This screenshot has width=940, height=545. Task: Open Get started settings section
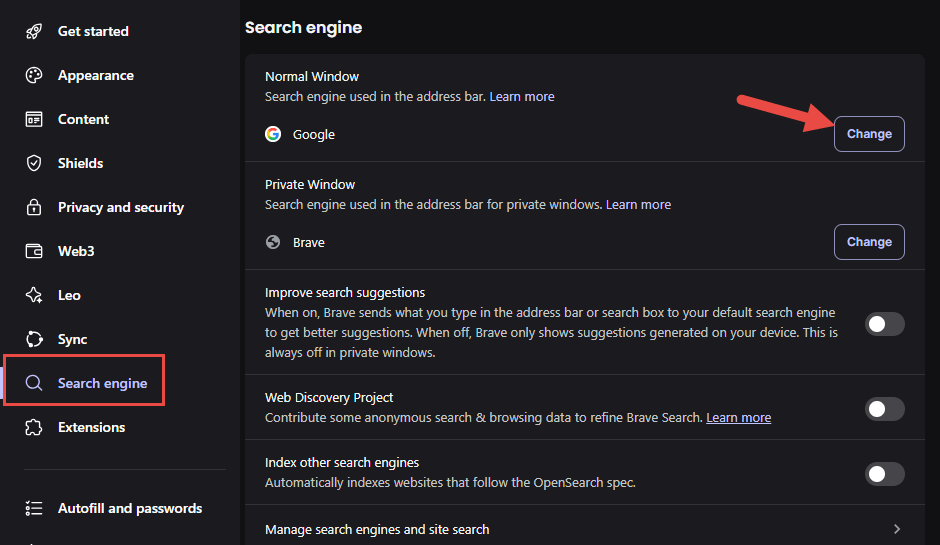93,31
